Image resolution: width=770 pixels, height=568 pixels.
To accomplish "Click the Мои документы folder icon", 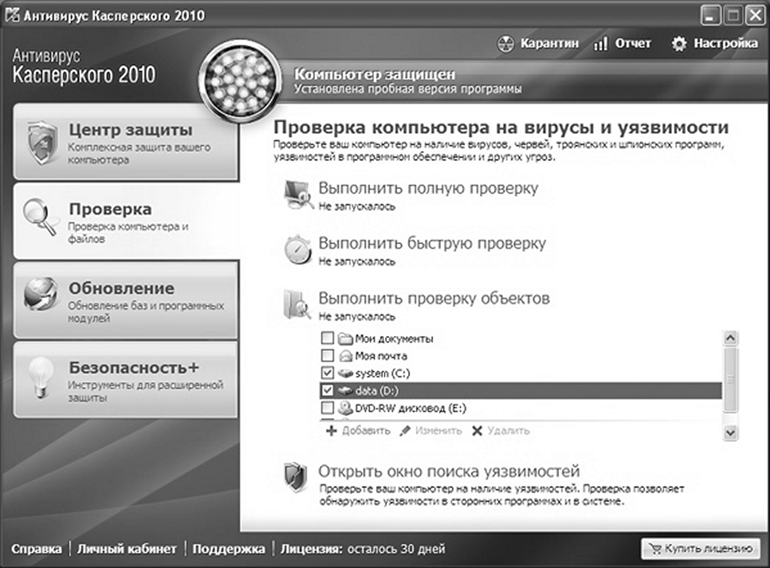I will coord(346,338).
